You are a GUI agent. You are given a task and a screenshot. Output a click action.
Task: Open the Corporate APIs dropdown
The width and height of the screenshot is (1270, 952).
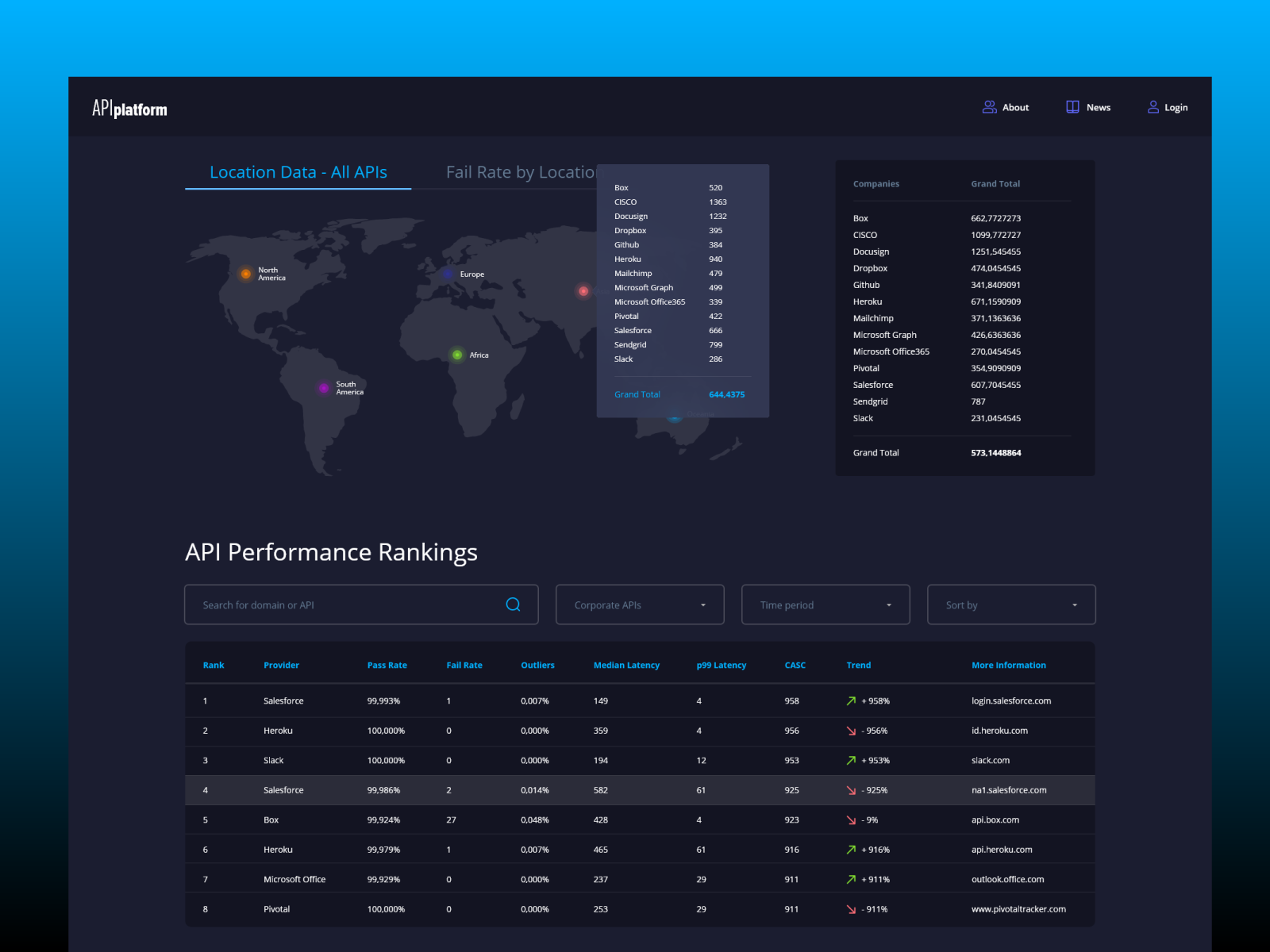tap(640, 605)
